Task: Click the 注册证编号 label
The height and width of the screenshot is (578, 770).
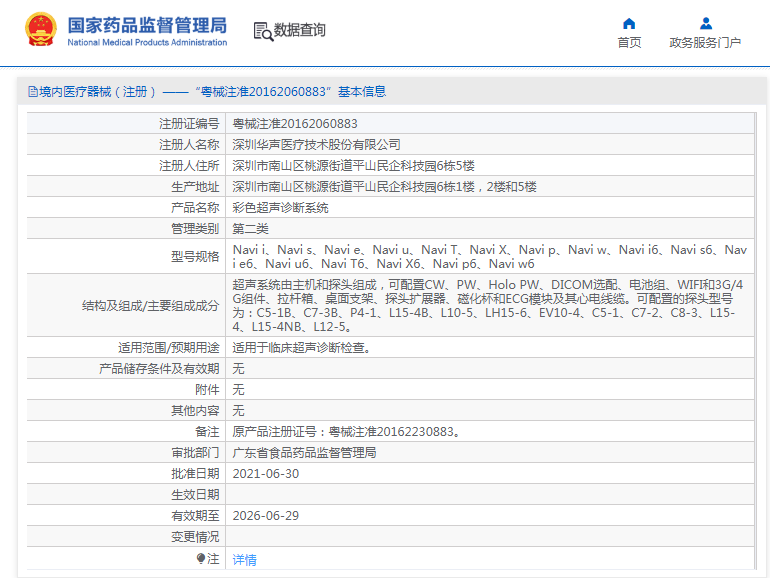Action: (189, 124)
